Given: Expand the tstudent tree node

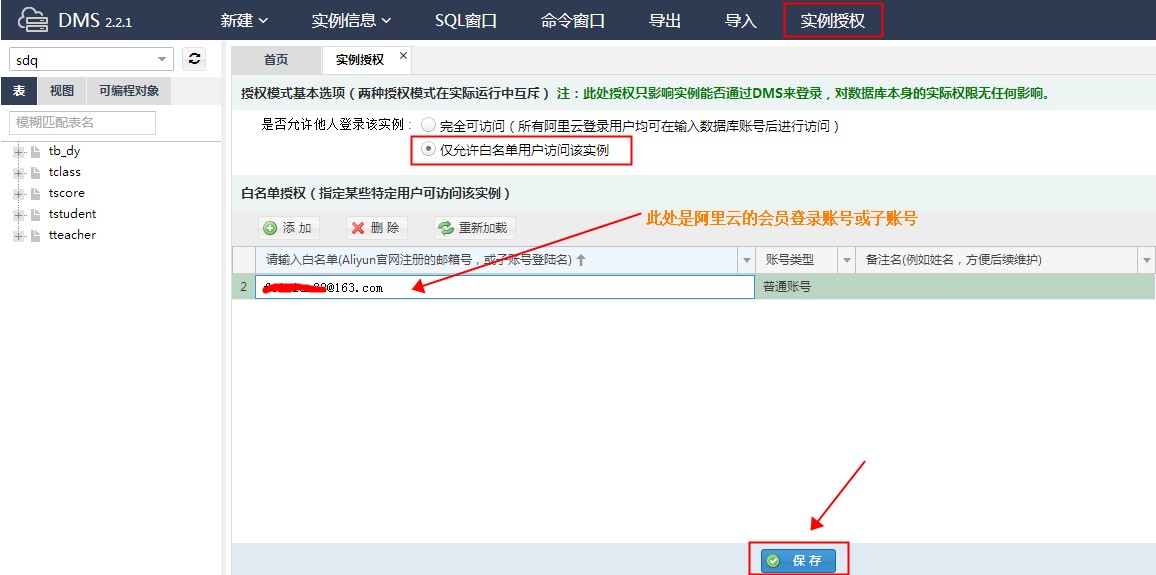Looking at the screenshot, I should point(18,214).
